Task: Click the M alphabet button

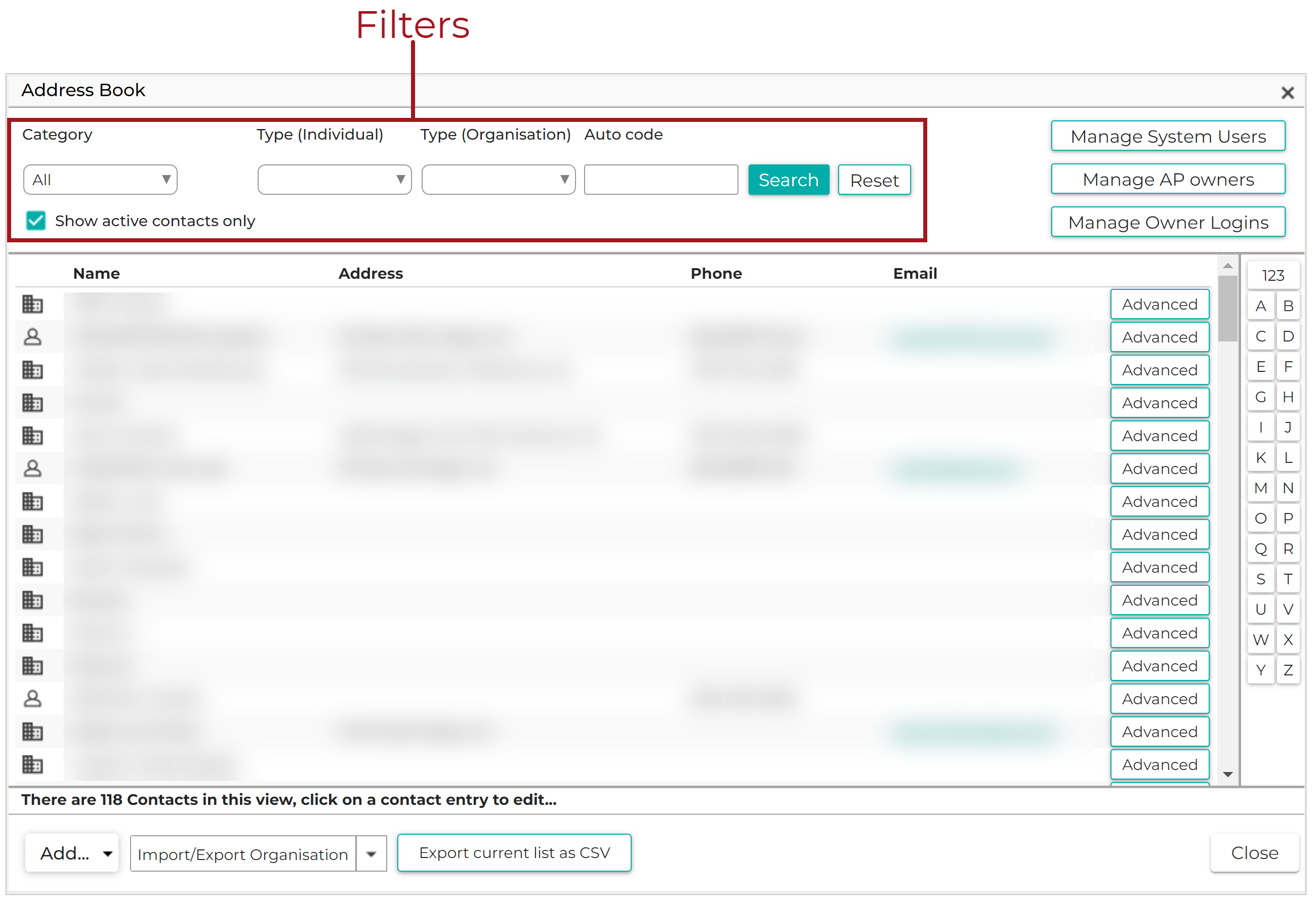Action: (x=1260, y=488)
